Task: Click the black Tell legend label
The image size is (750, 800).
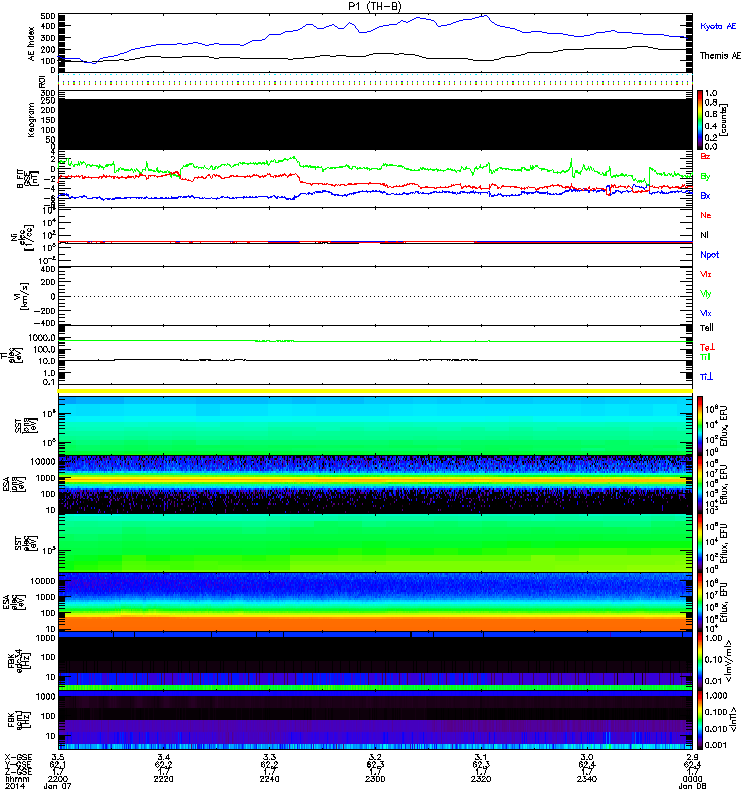Action: [707, 328]
